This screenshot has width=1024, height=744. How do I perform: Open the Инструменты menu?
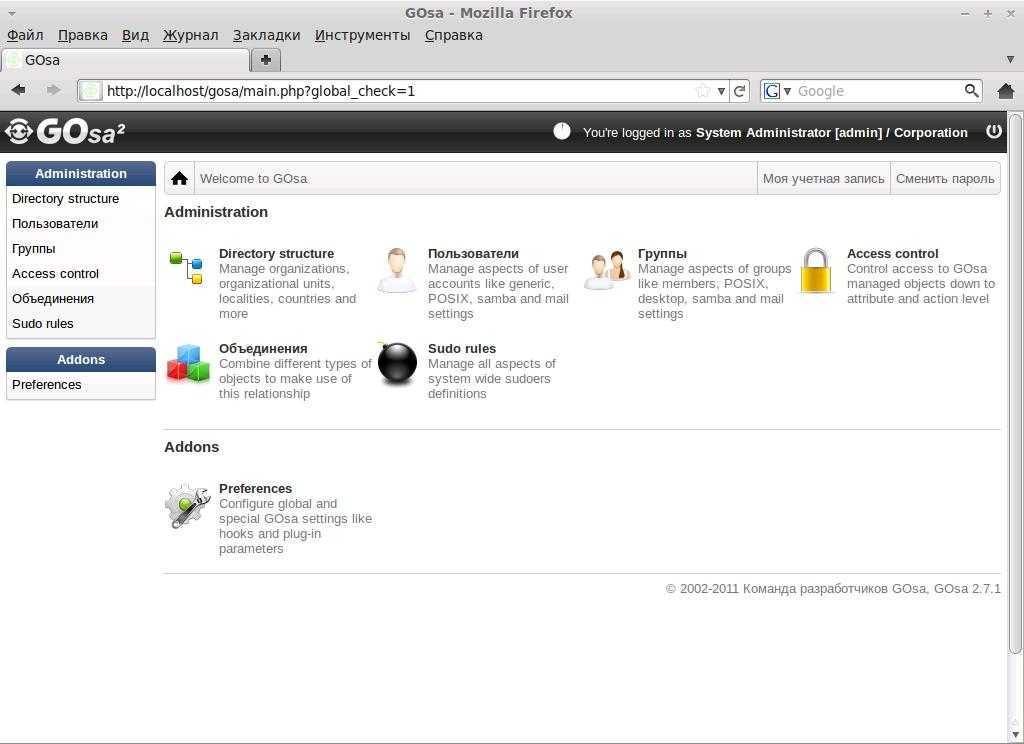click(362, 35)
